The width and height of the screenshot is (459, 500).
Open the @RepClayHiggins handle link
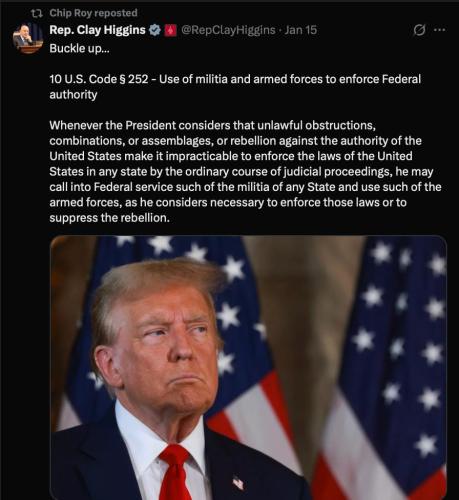point(228,30)
